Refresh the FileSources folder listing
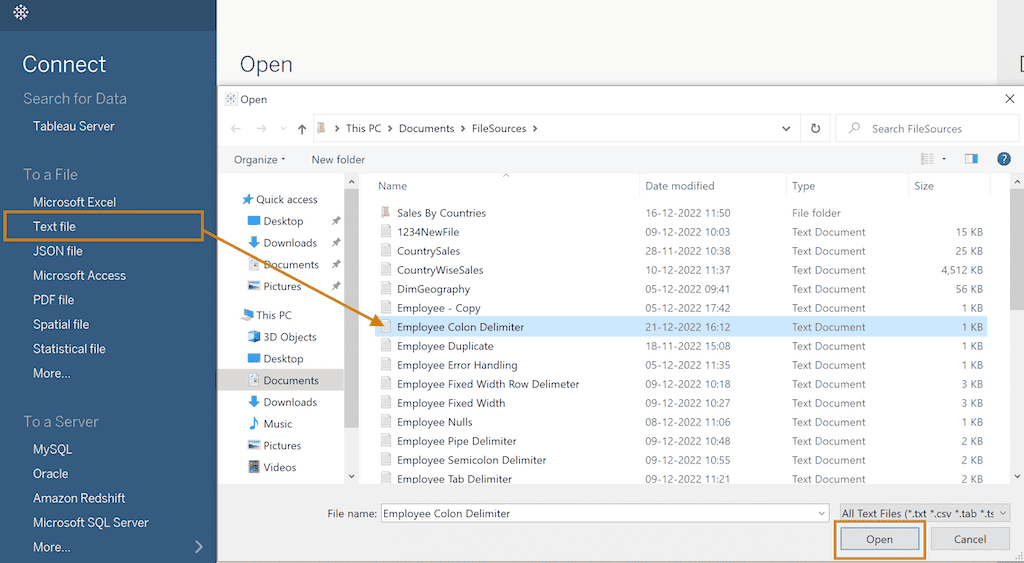Screen dimensions: 1024x563 coord(815,129)
